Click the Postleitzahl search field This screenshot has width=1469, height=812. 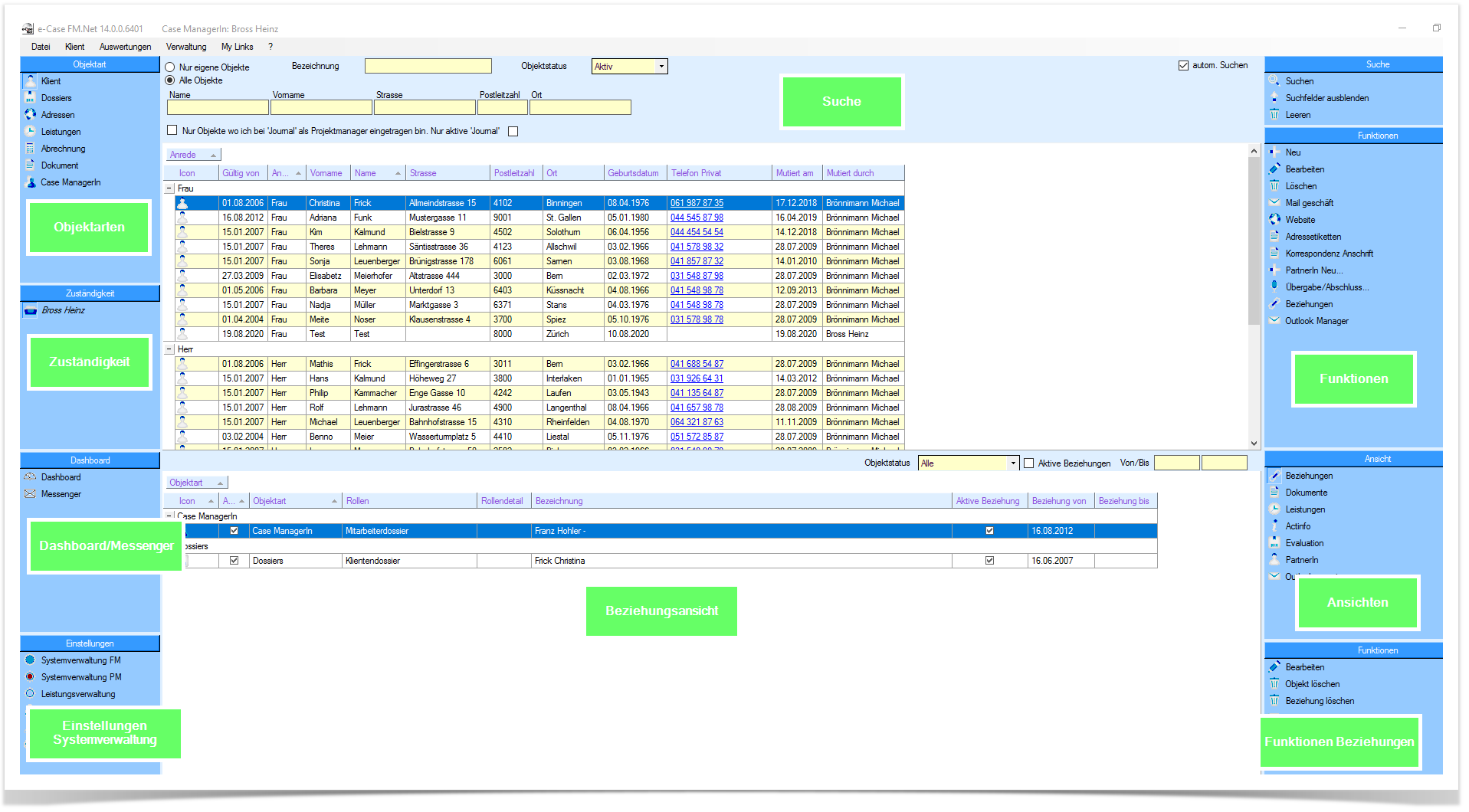pyautogui.click(x=503, y=107)
